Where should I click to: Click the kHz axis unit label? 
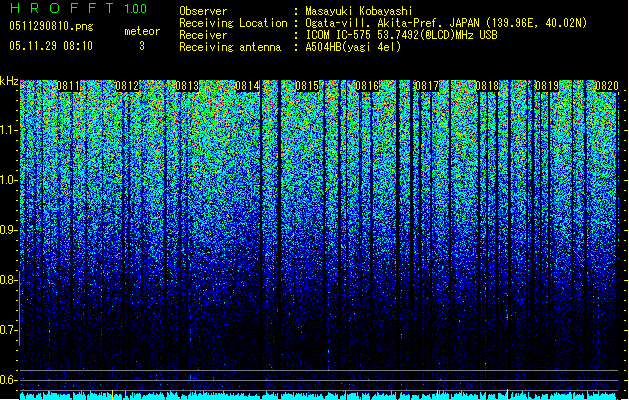click(9, 81)
